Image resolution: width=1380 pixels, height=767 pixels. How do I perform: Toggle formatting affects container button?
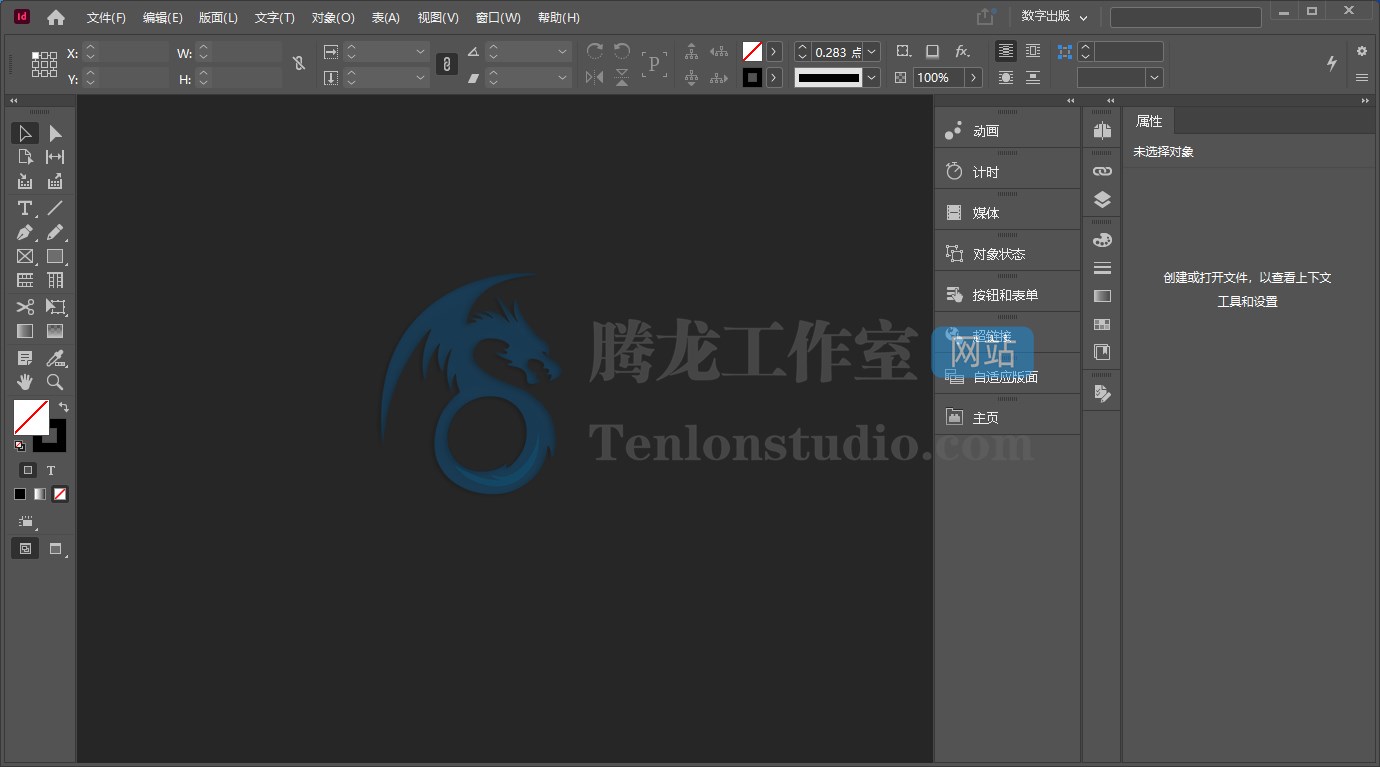pyautogui.click(x=28, y=470)
